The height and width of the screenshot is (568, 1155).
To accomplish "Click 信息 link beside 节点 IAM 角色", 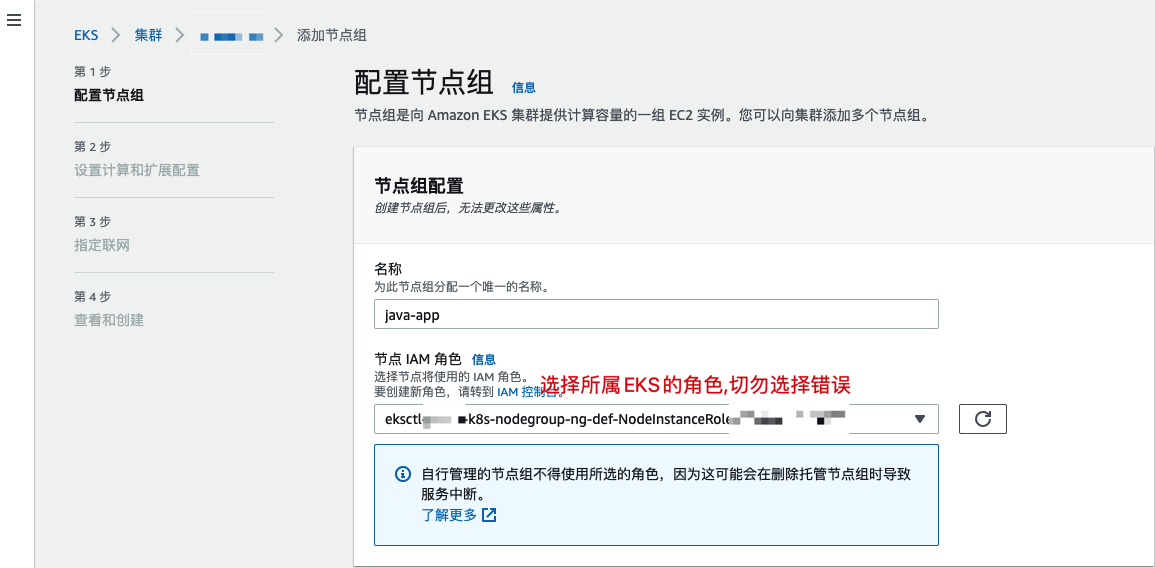I will [484, 360].
